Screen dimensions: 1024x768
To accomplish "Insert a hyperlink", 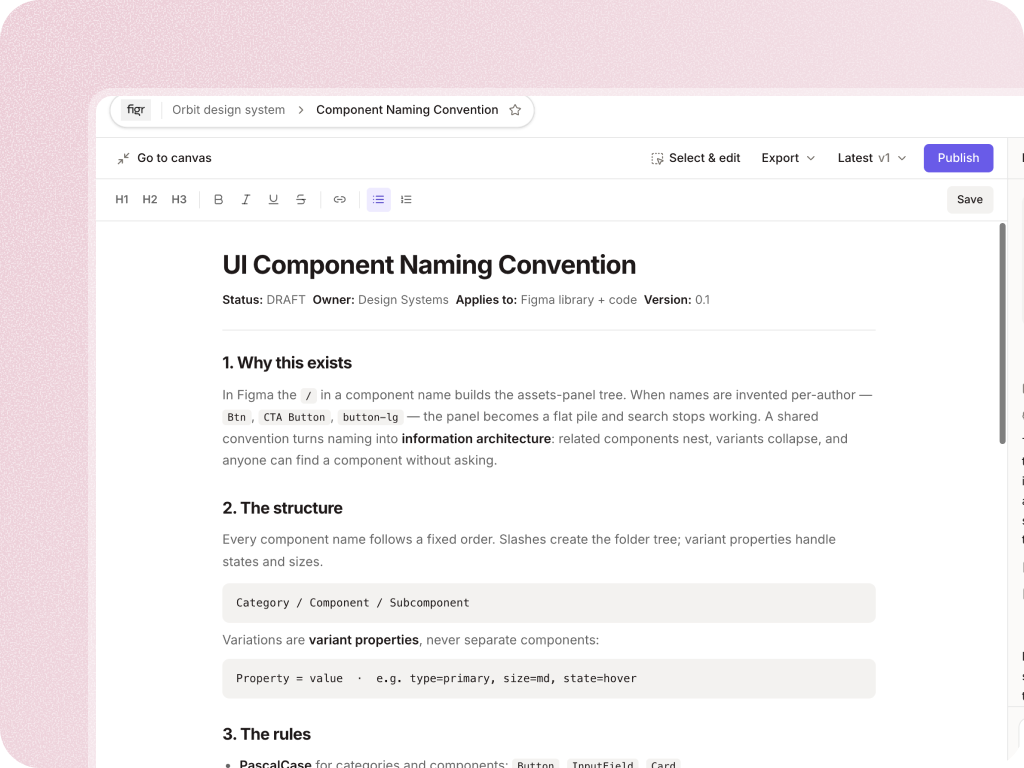I will pyautogui.click(x=340, y=200).
